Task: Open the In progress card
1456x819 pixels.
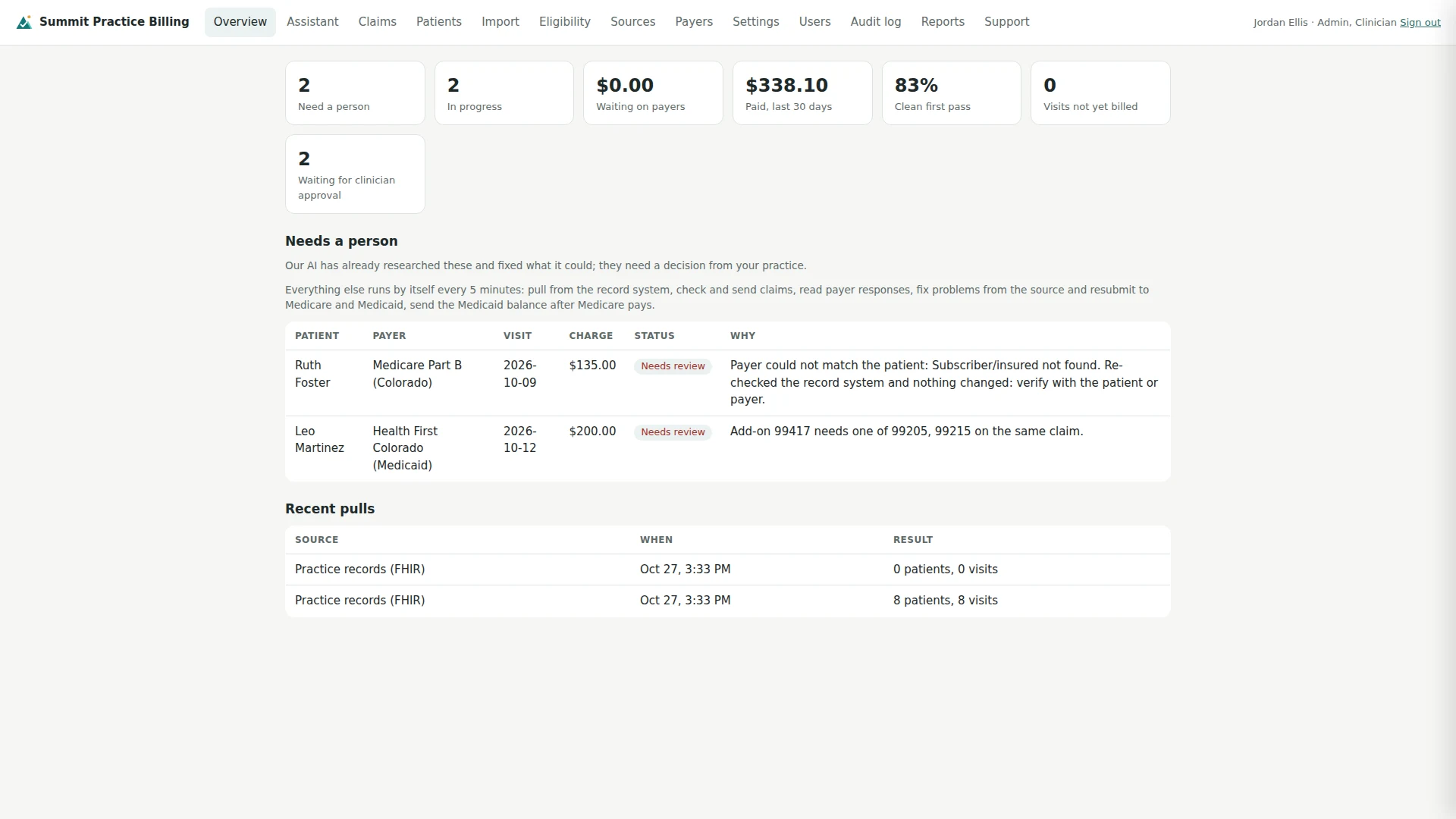Action: [x=504, y=93]
